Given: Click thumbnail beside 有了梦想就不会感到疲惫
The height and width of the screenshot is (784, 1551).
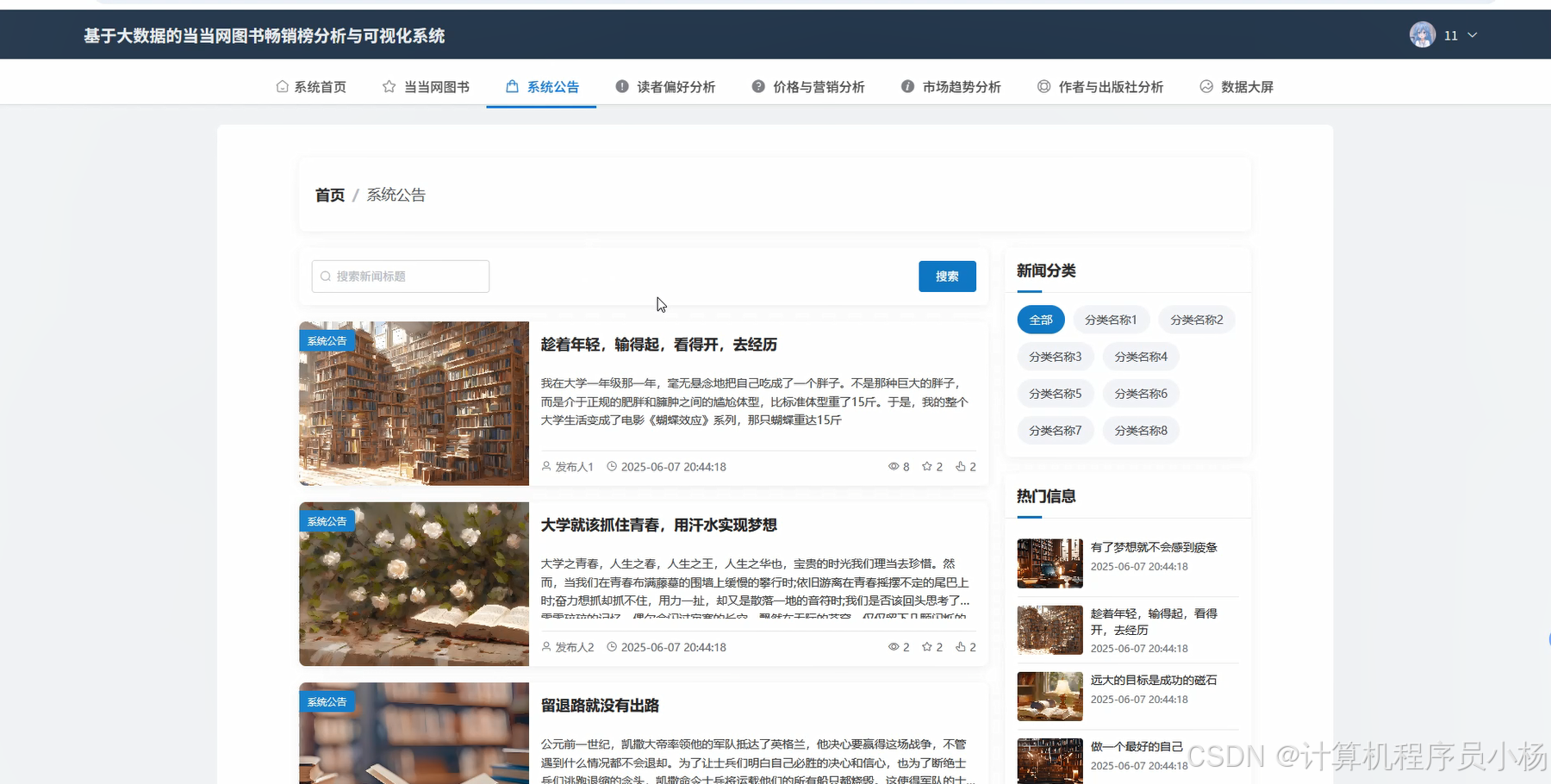Looking at the screenshot, I should tap(1050, 563).
